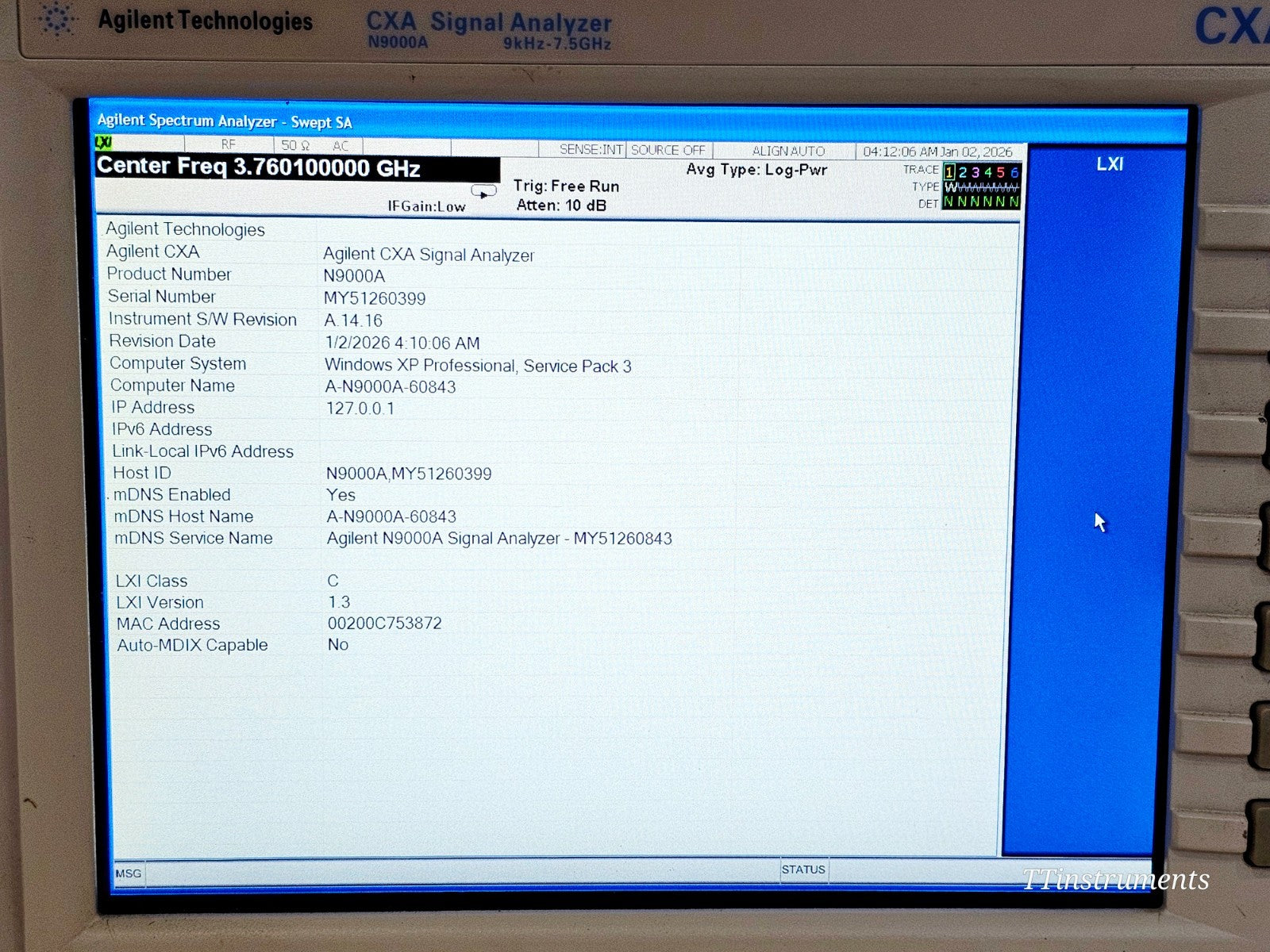Open the Atten: 10 dB selector
The width and height of the screenshot is (1270, 952).
click(559, 205)
